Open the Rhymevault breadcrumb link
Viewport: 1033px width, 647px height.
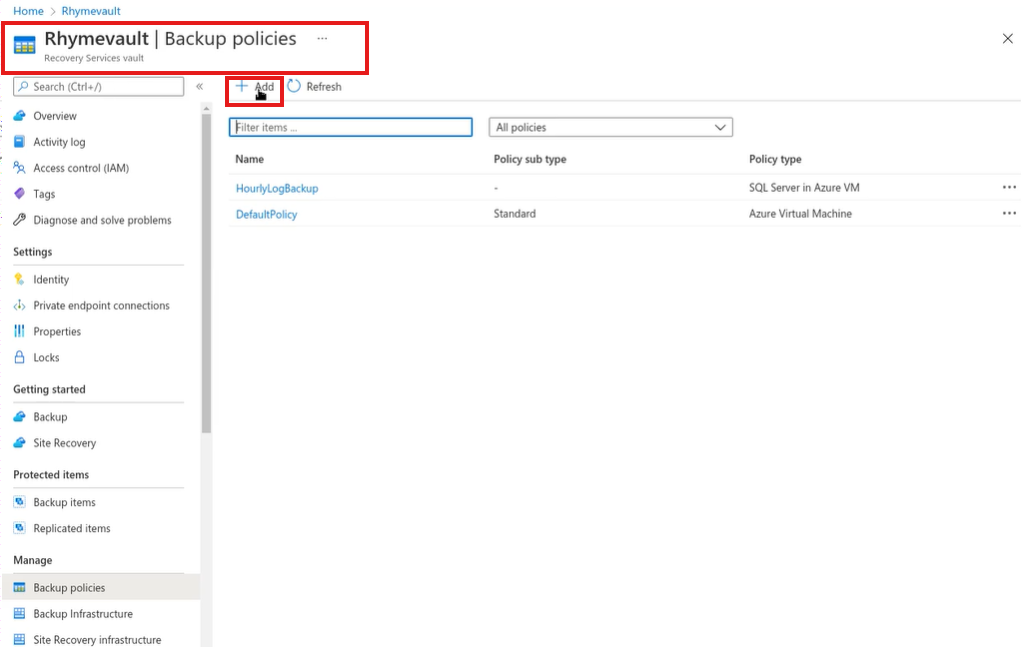[91, 11]
